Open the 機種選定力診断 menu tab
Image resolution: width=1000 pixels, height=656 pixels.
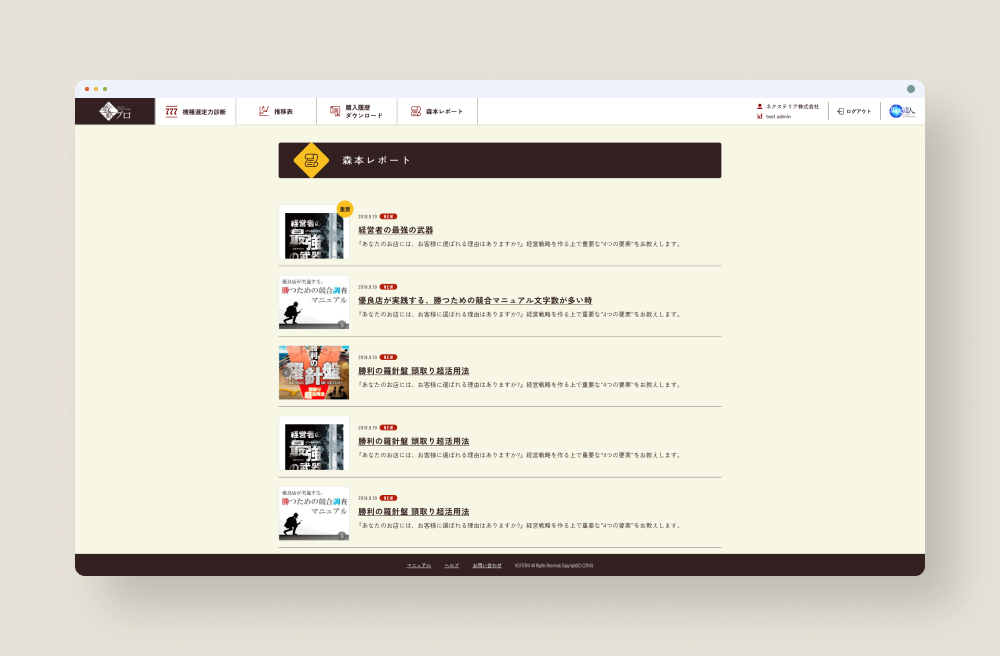tap(204, 112)
